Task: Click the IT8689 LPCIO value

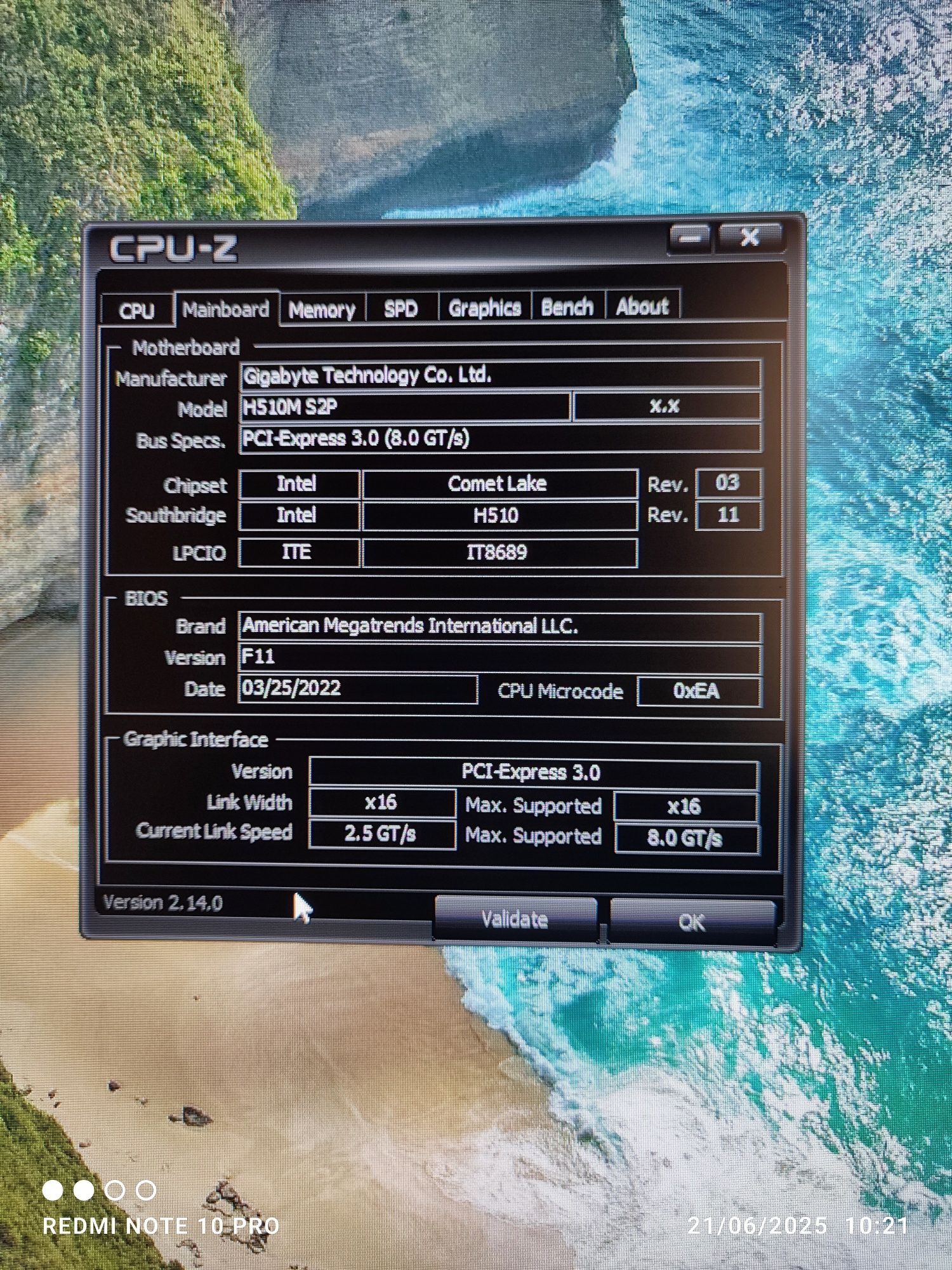Action: click(x=499, y=552)
